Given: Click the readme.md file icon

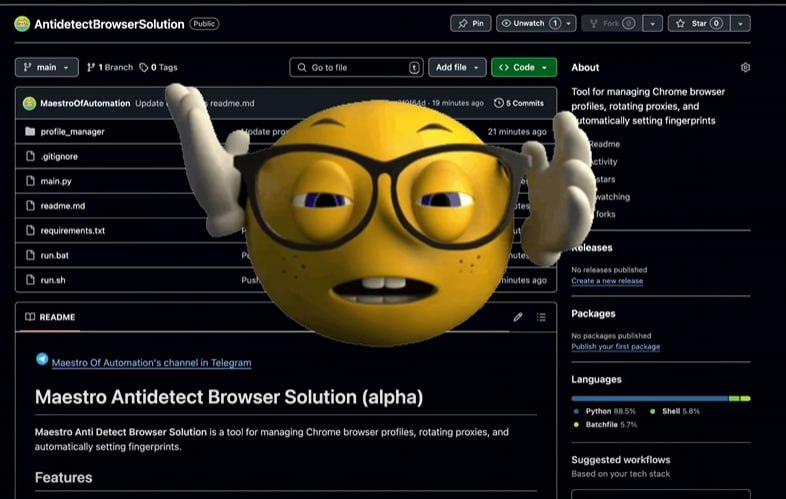Looking at the screenshot, I should 30,205.
